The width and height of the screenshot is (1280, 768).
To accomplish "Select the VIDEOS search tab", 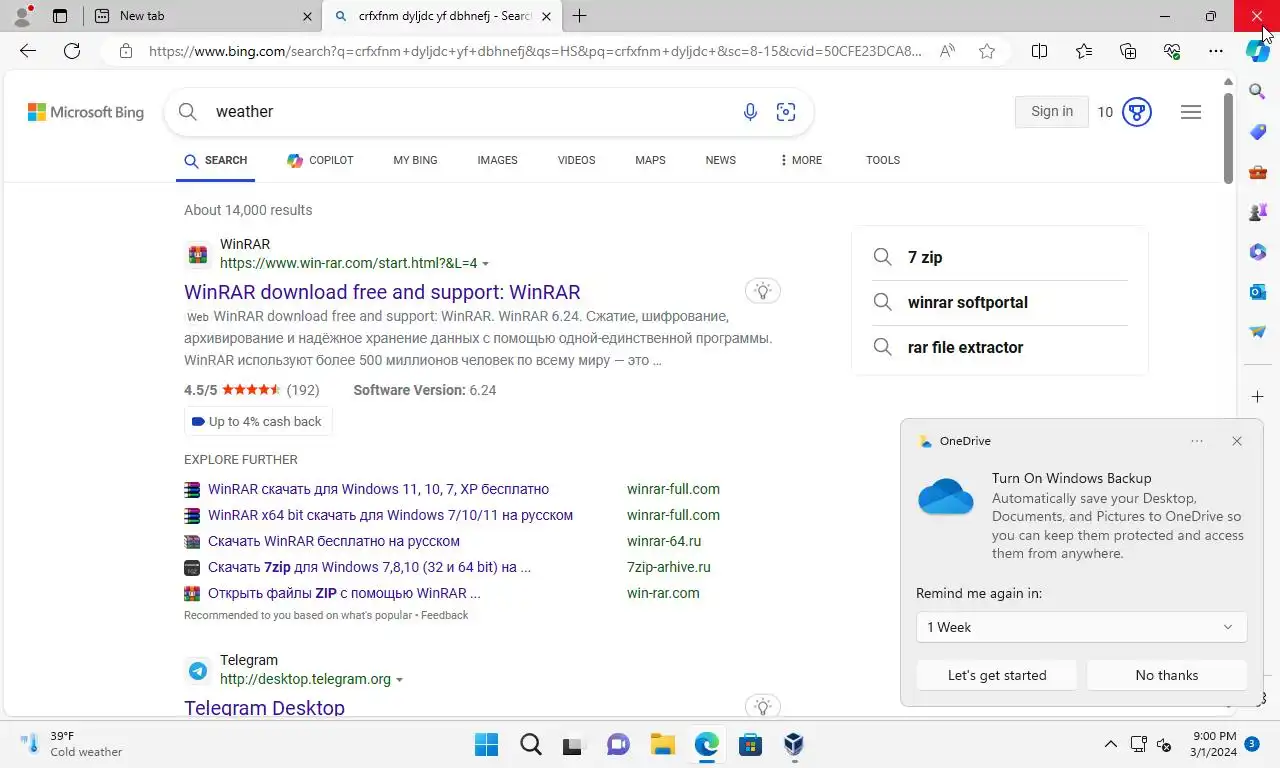I will [576, 160].
